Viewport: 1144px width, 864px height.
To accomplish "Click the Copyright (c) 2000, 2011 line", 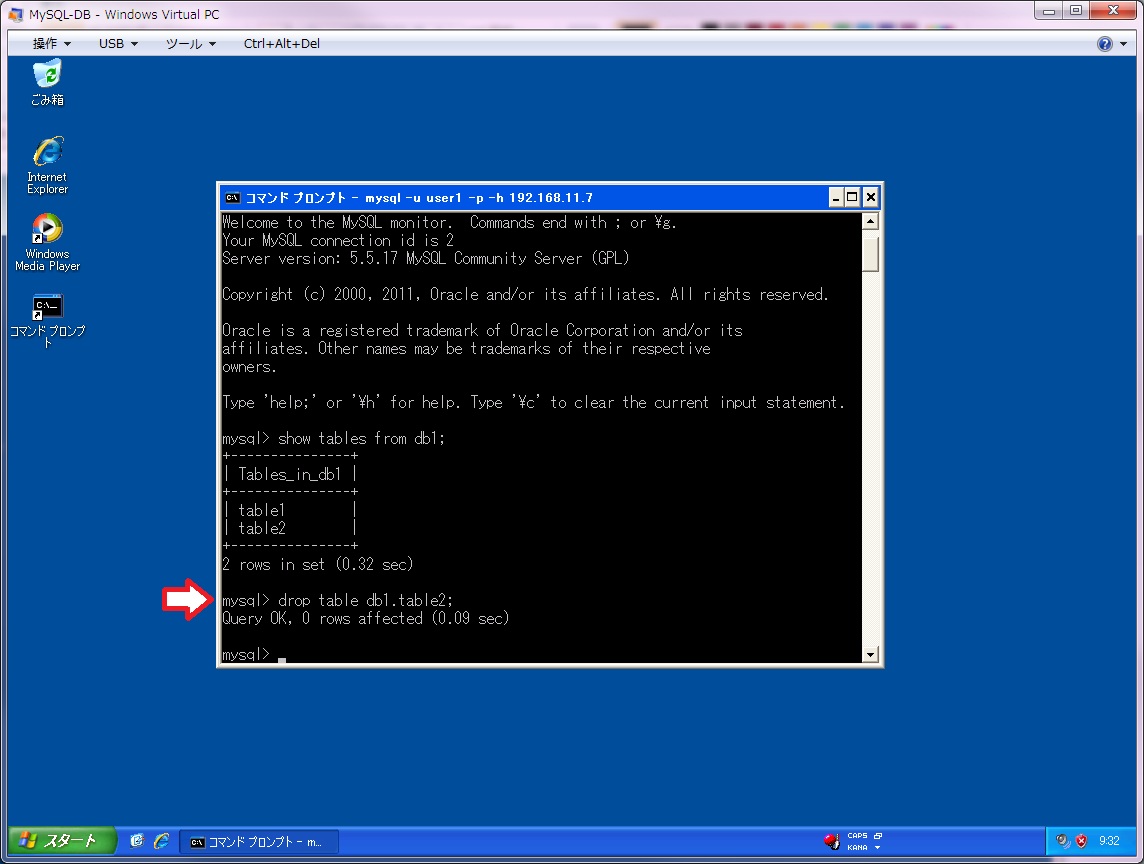I will click(x=525, y=295).
